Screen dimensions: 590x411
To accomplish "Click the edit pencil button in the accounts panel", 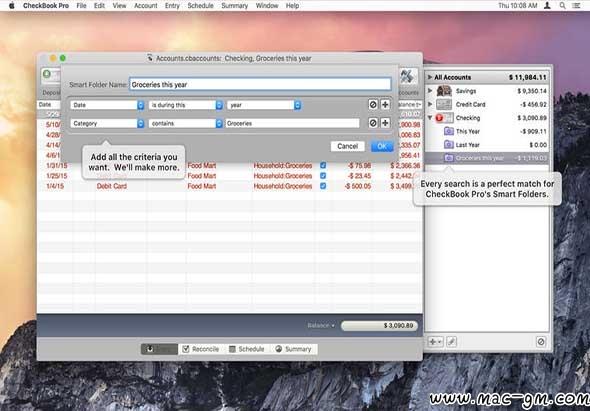I will [452, 342].
